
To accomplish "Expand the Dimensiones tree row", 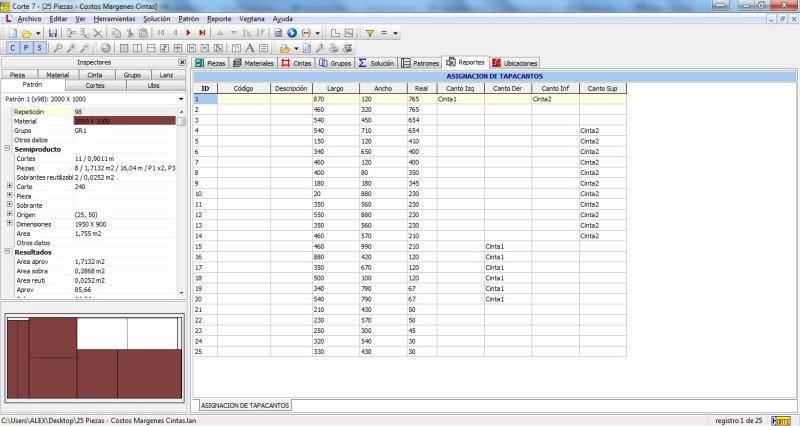I will click(x=9, y=223).
